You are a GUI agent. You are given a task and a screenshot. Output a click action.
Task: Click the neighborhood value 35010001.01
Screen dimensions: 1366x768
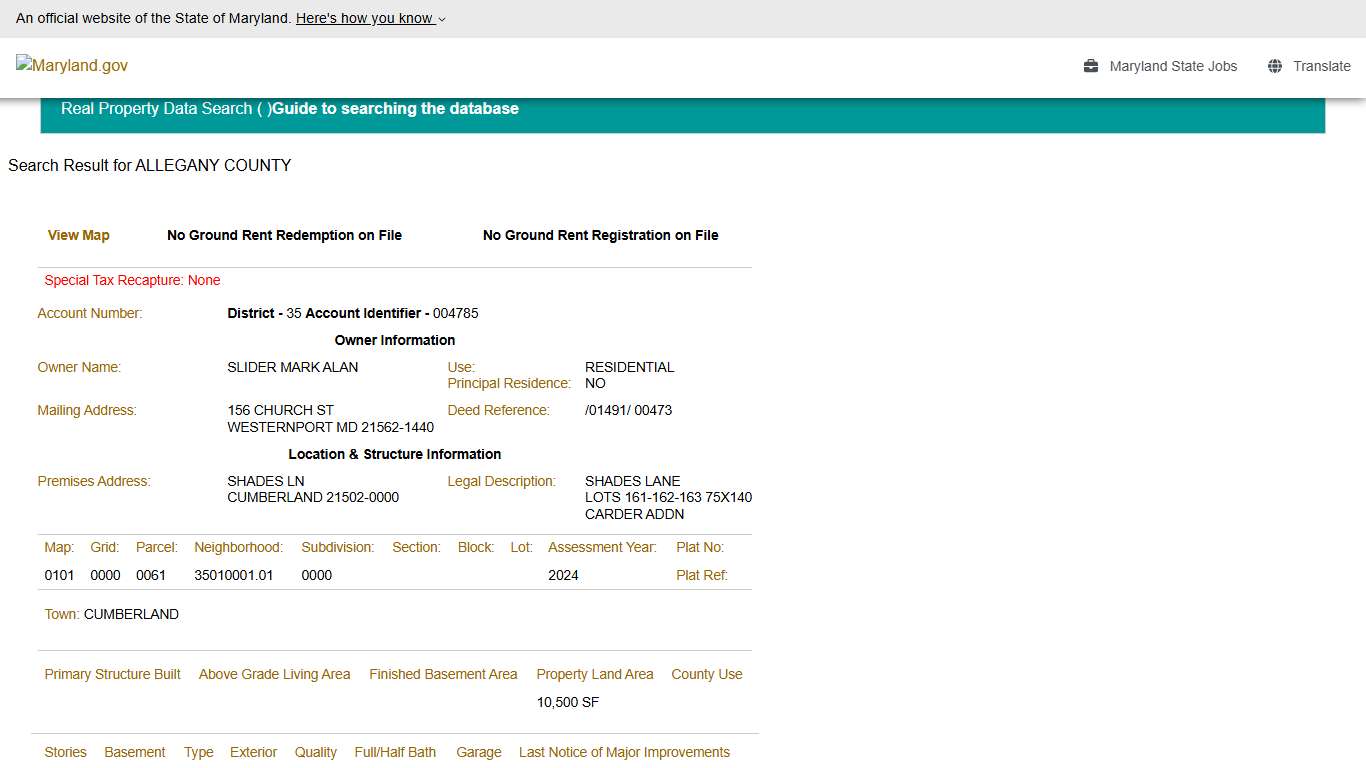coord(233,575)
